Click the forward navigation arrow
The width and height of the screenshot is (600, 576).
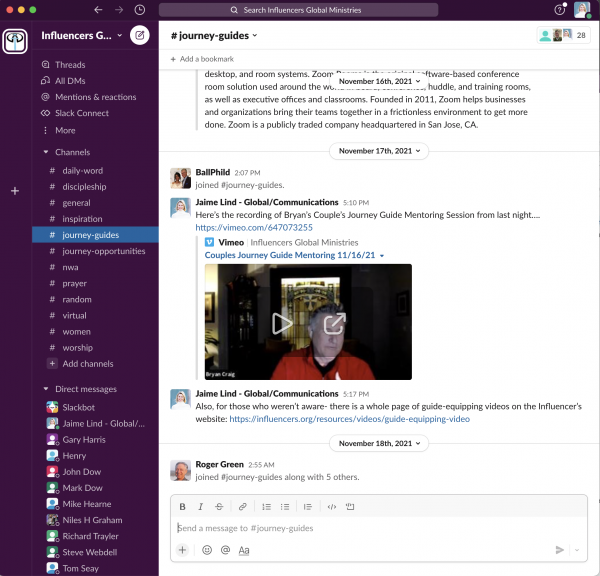pyautogui.click(x=119, y=10)
